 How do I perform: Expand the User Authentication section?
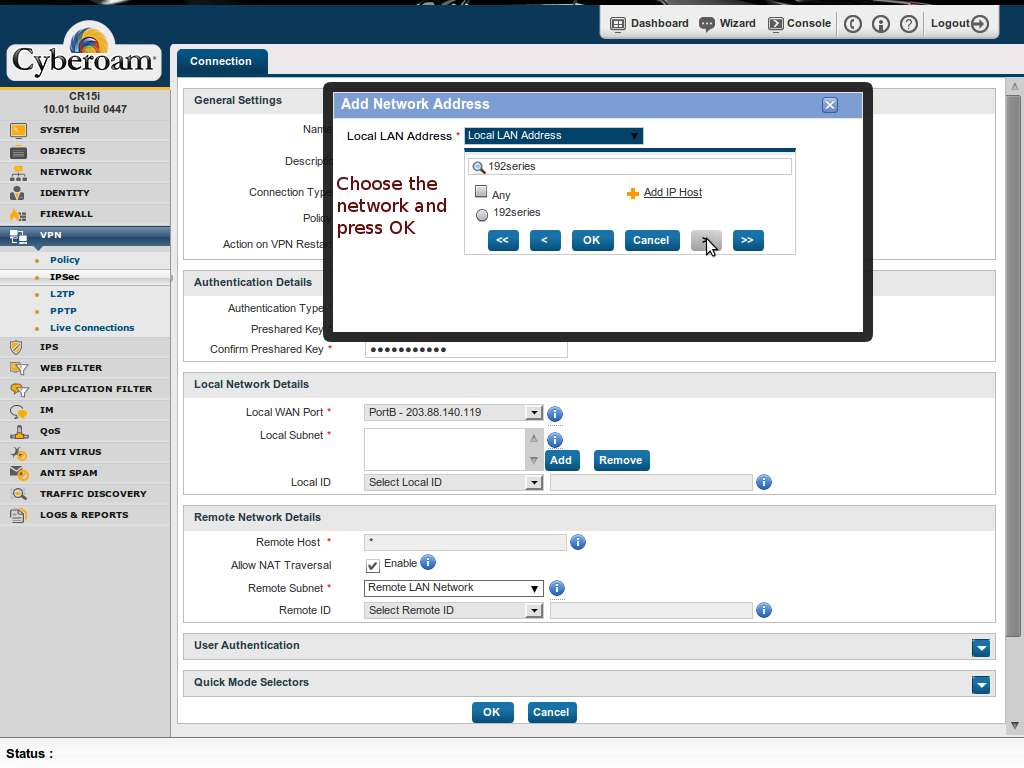click(x=981, y=648)
